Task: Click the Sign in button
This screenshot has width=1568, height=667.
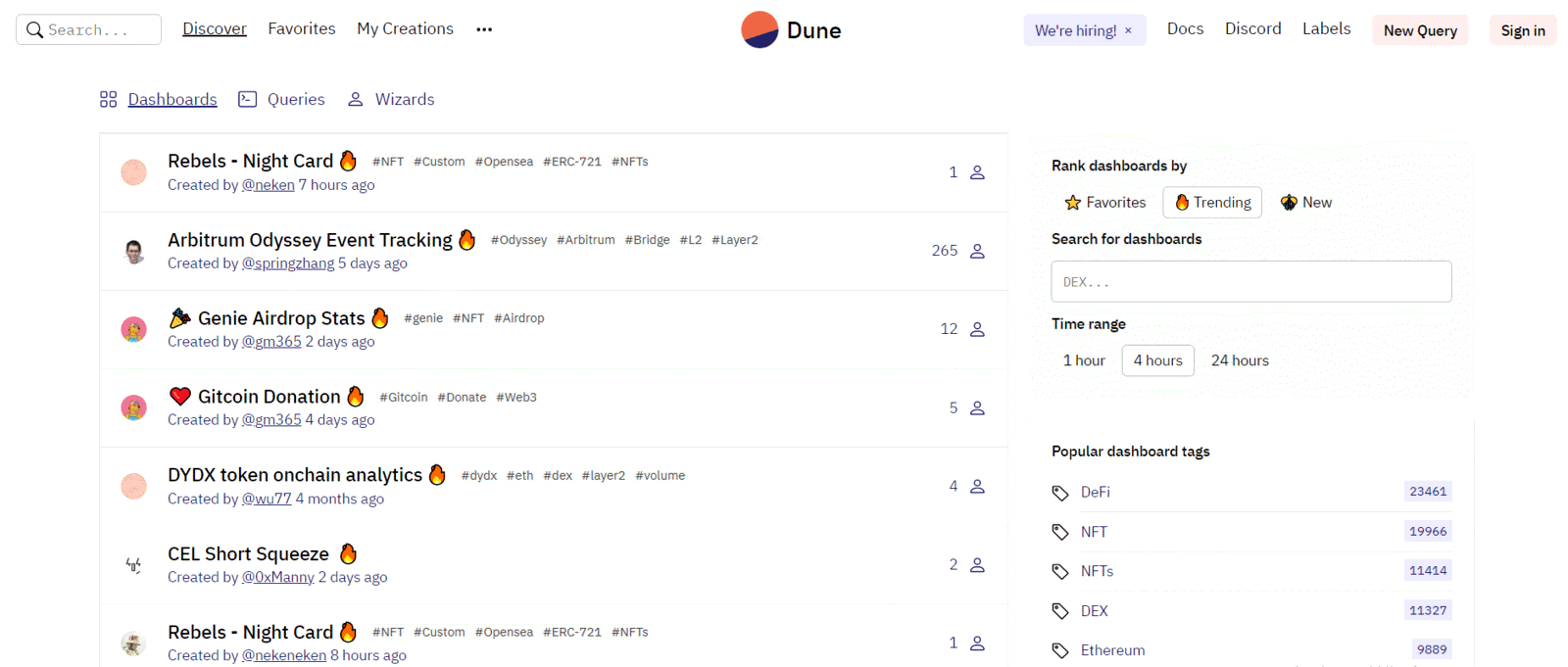Action: pos(1523,30)
